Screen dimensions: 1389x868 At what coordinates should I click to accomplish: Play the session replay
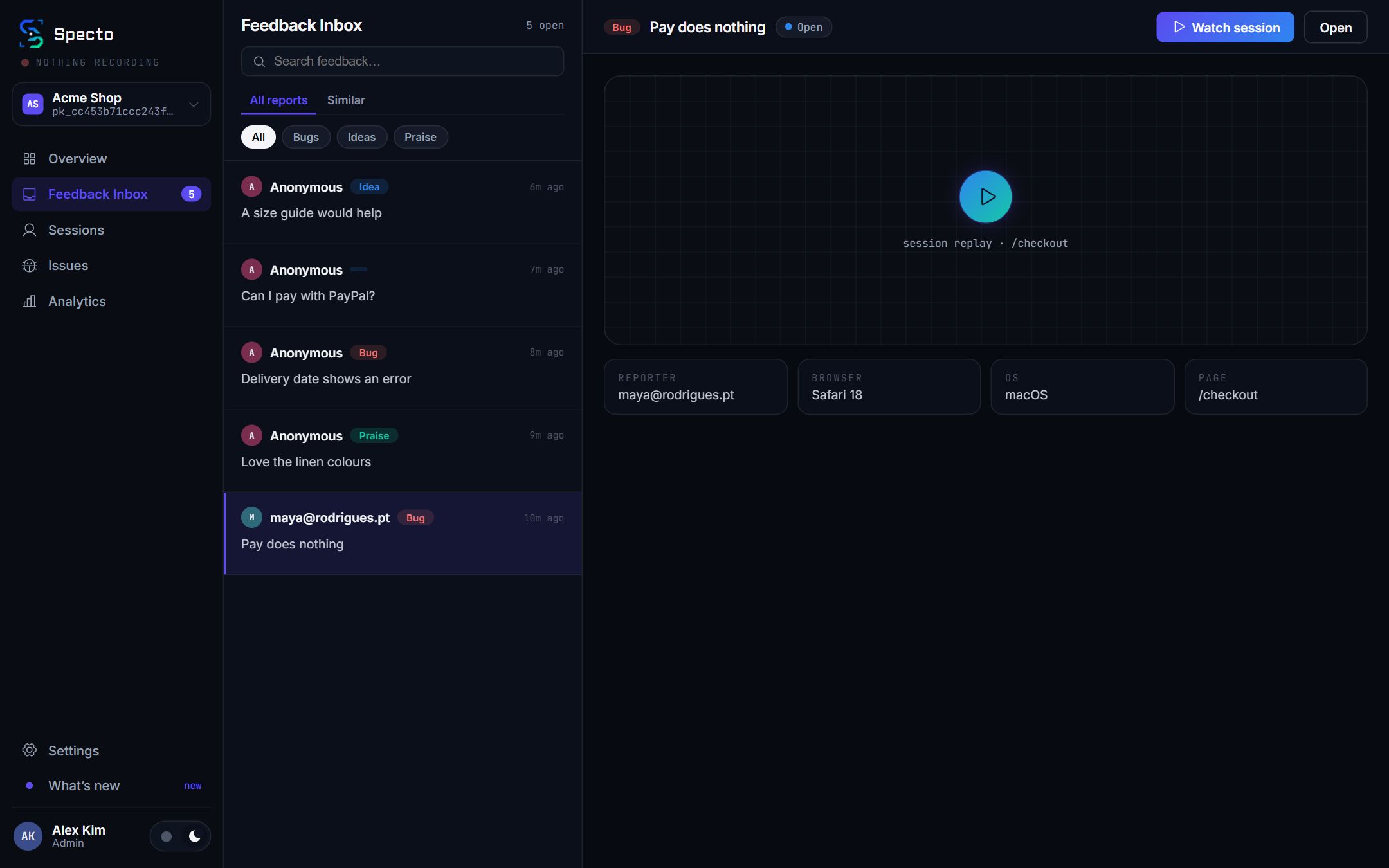click(x=985, y=197)
